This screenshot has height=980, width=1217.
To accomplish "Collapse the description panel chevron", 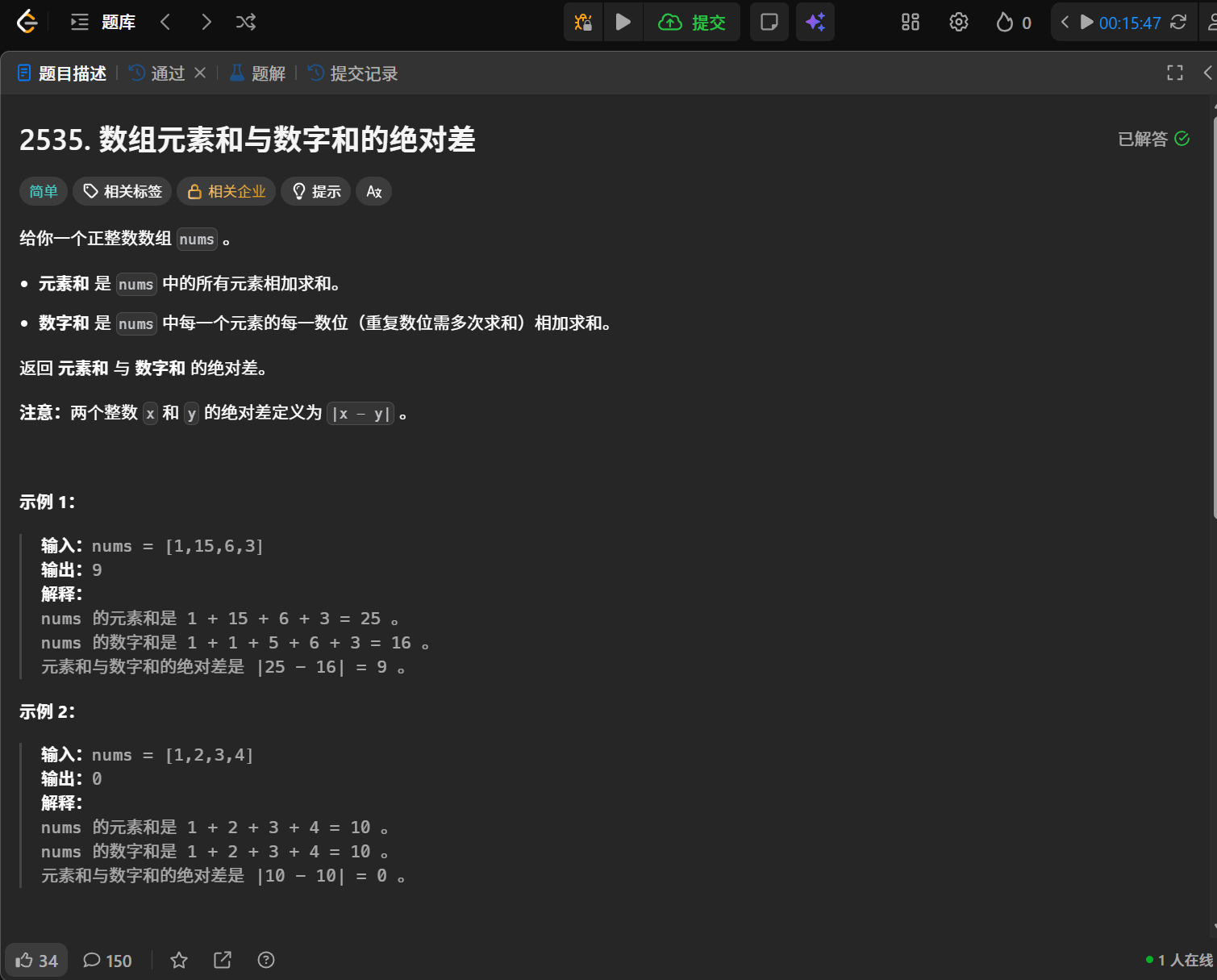I will [x=1207, y=73].
